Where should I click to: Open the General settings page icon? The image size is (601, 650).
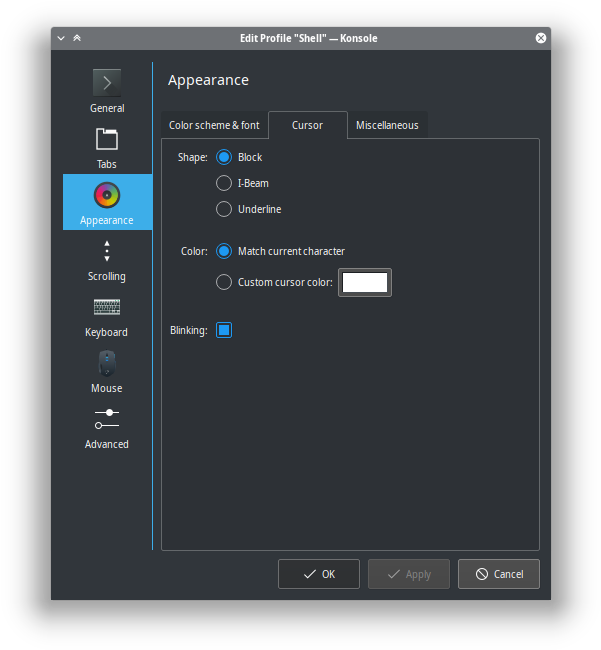pos(107,83)
